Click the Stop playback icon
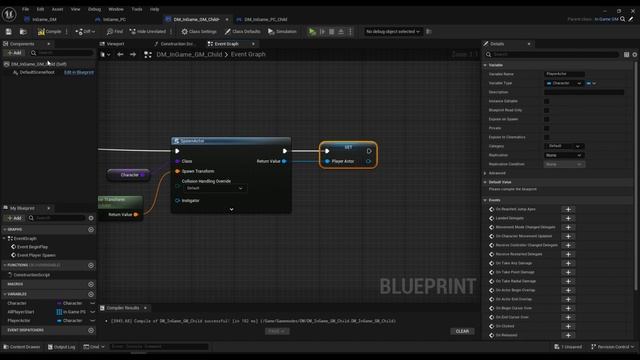Viewport: 640px width, 360px height. coord(332,31)
